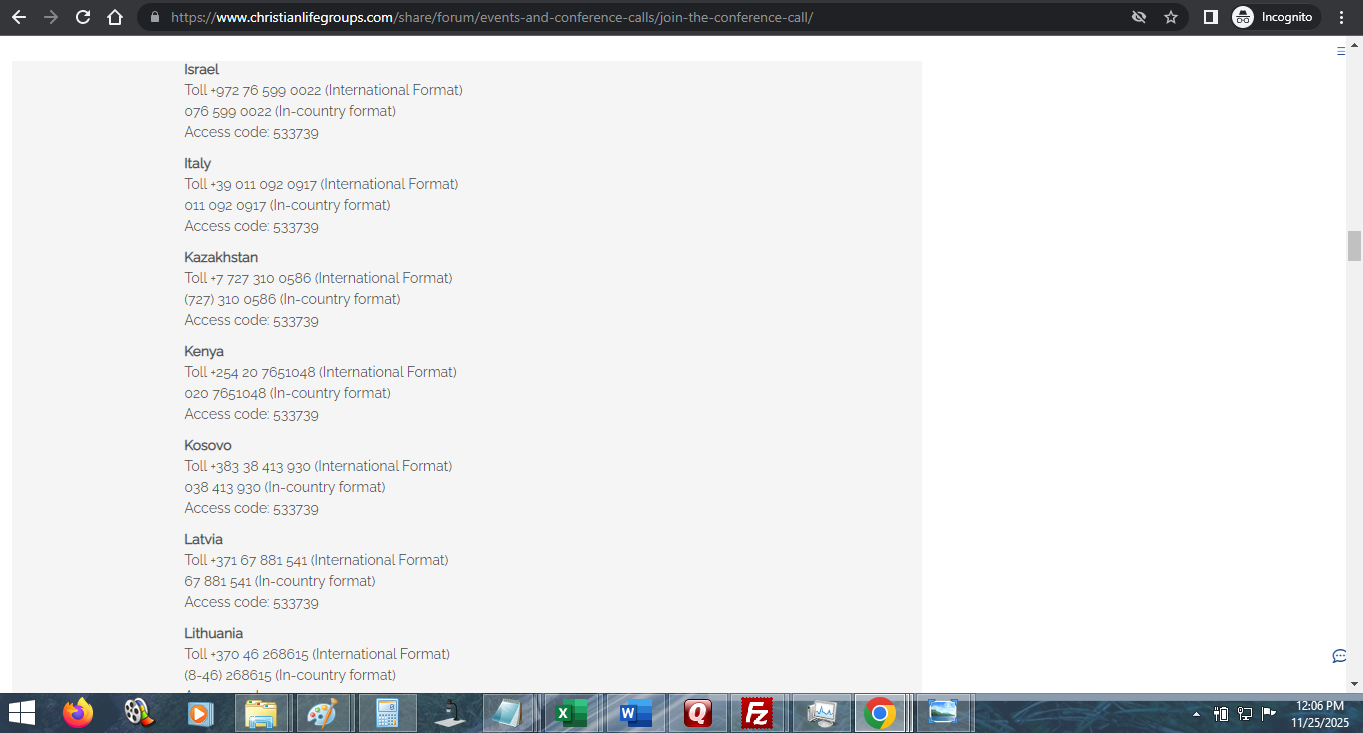Open FileZilla from the taskbar
Screen dimensions: 1363x733
(757, 713)
